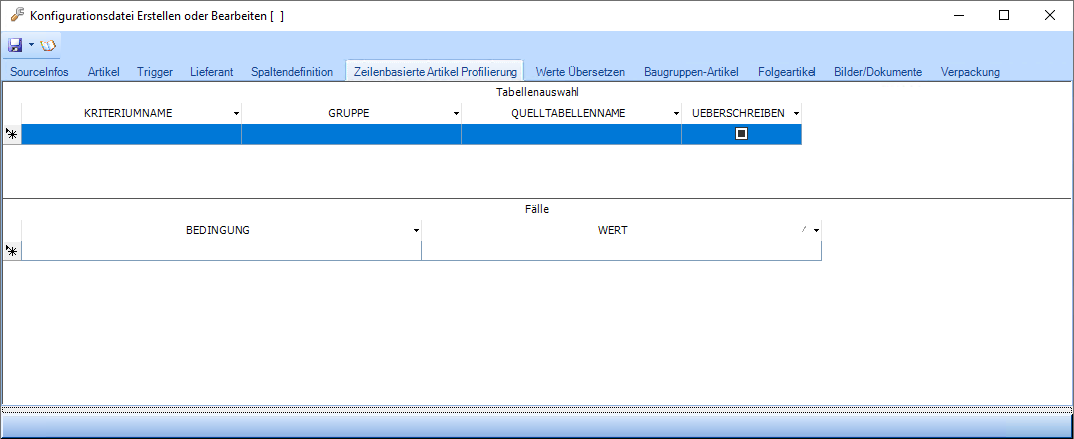This screenshot has height=439, width=1074.
Task: Select new-row asterisk marker in Tabellenauswahl grid
Action: 12,134
